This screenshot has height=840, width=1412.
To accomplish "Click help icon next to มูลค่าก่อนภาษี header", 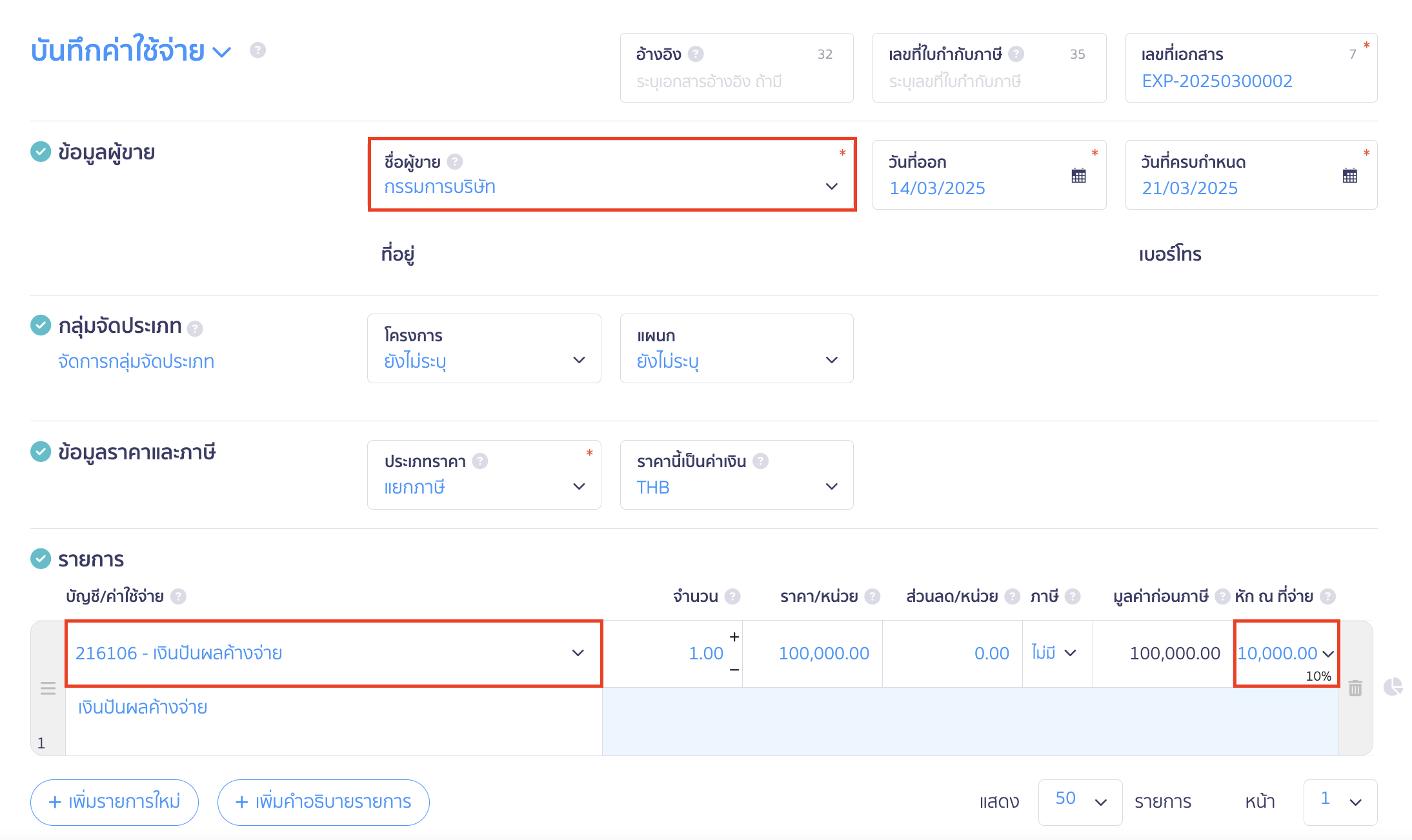I will [1222, 597].
